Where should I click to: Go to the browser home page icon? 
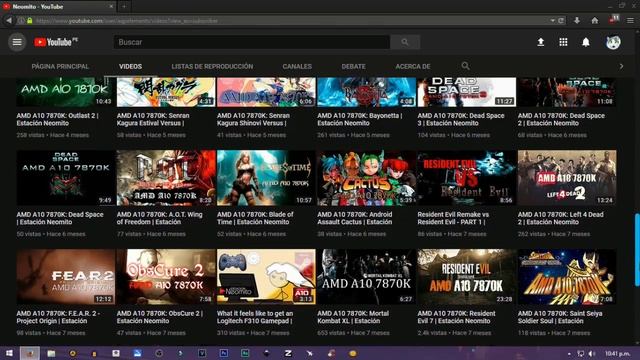[595, 20]
